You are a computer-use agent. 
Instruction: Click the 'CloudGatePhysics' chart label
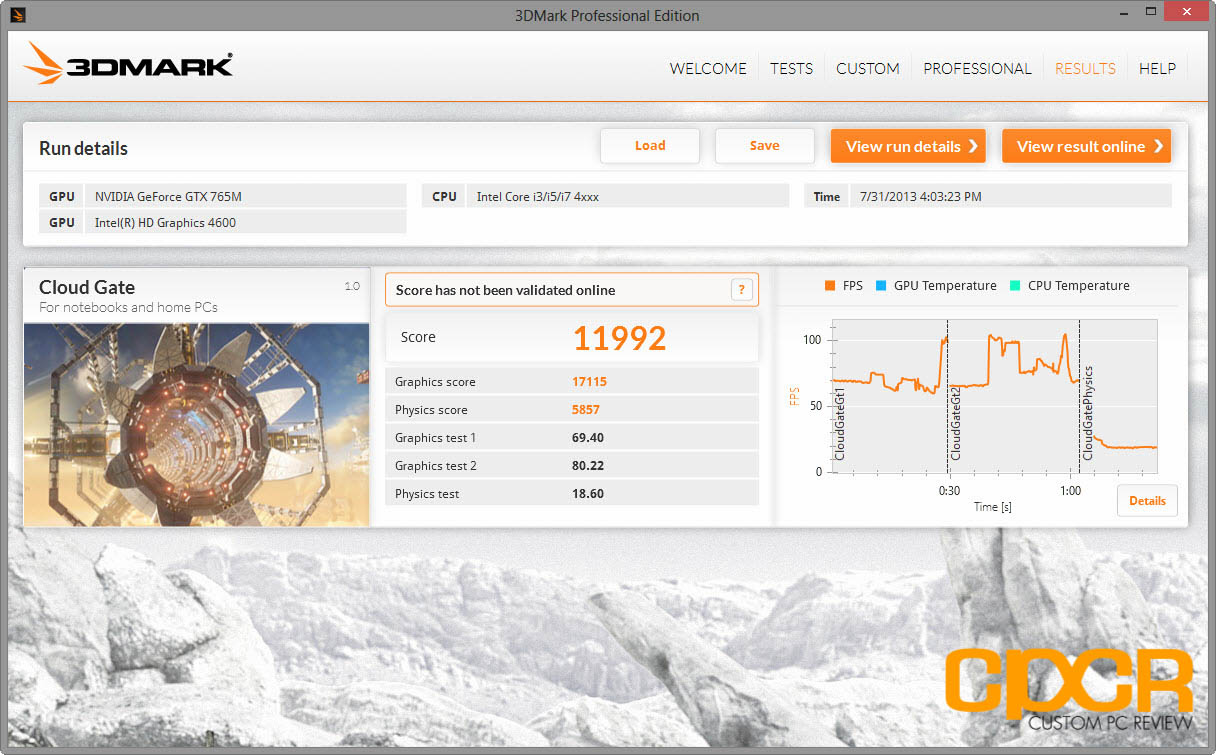point(1088,412)
